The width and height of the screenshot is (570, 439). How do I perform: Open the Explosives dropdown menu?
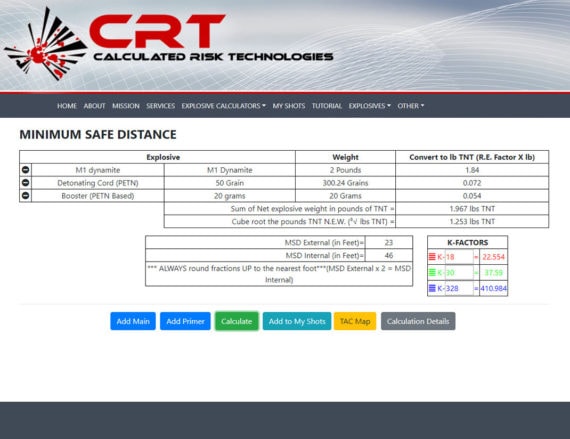[369, 106]
